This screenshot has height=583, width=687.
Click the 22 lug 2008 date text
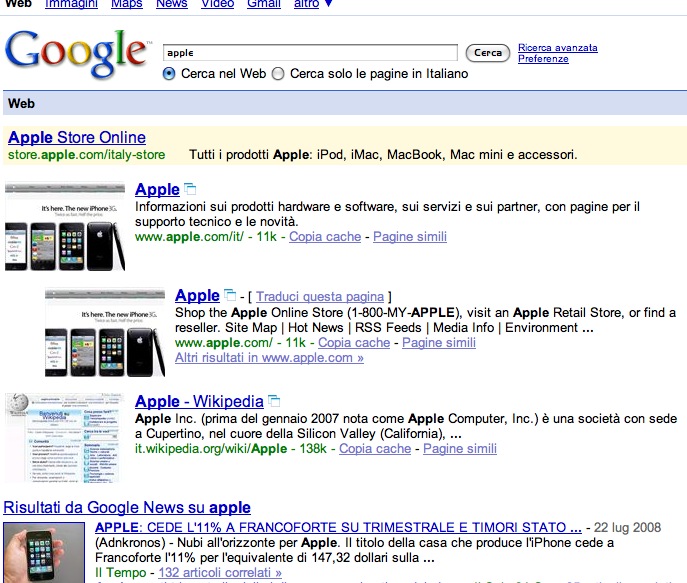[x=627, y=527]
